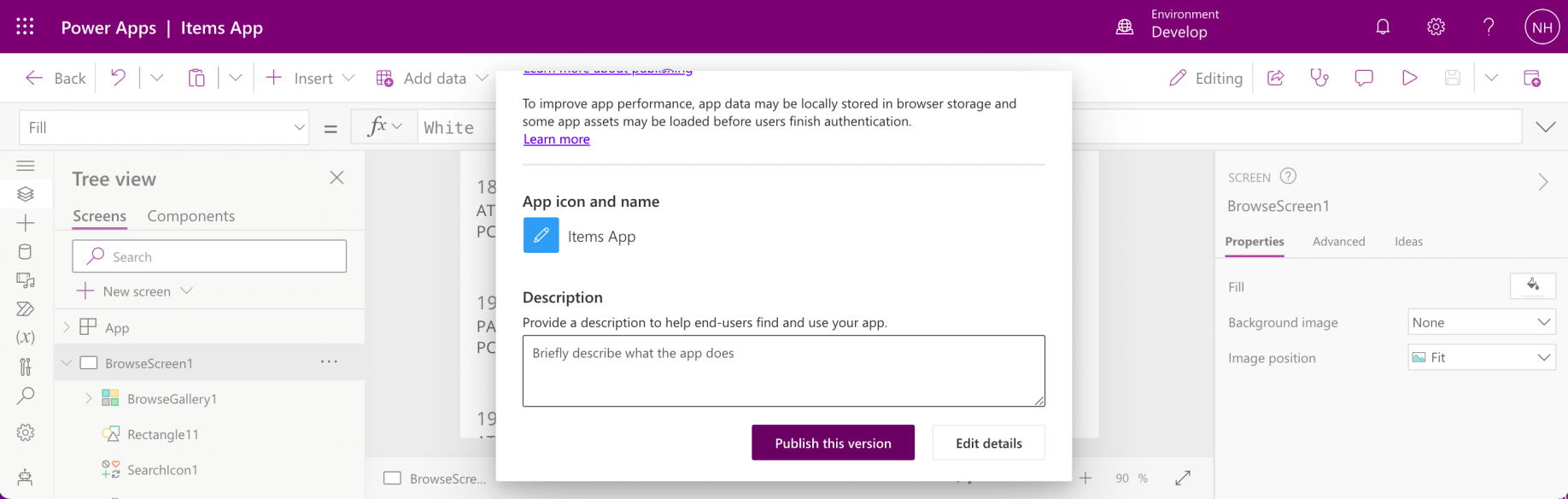Open the Variables (x) sidebar icon

click(26, 337)
